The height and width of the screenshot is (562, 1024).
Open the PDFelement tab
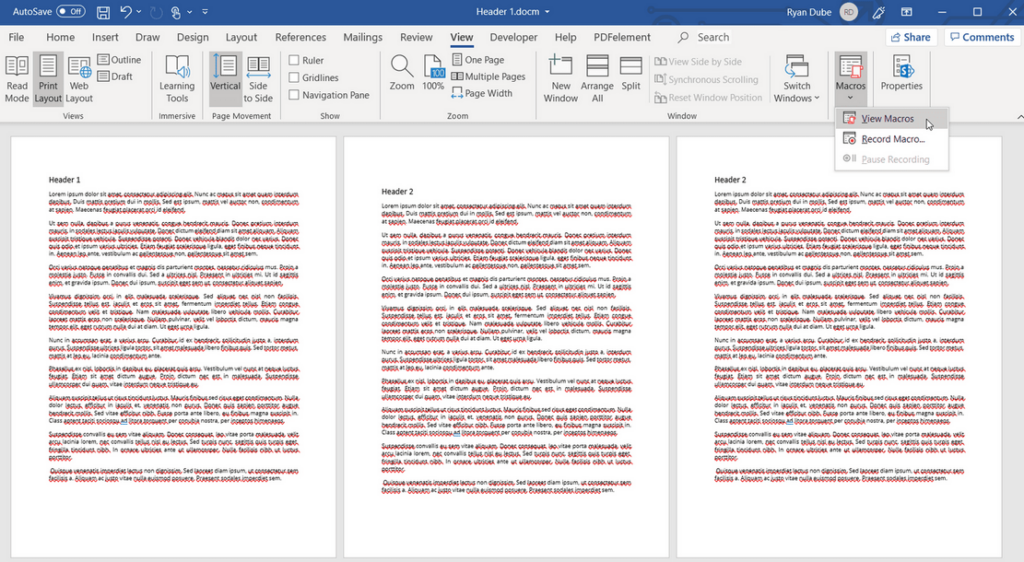pyautogui.click(x=622, y=37)
